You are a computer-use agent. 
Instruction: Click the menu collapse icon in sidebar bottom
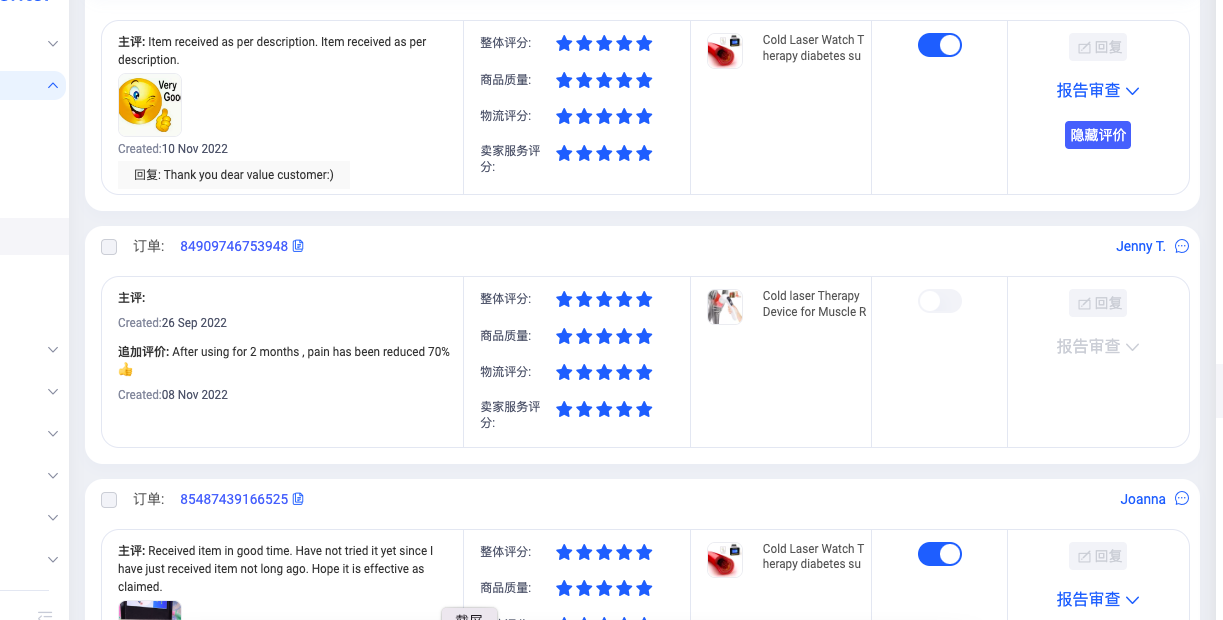click(x=45, y=614)
